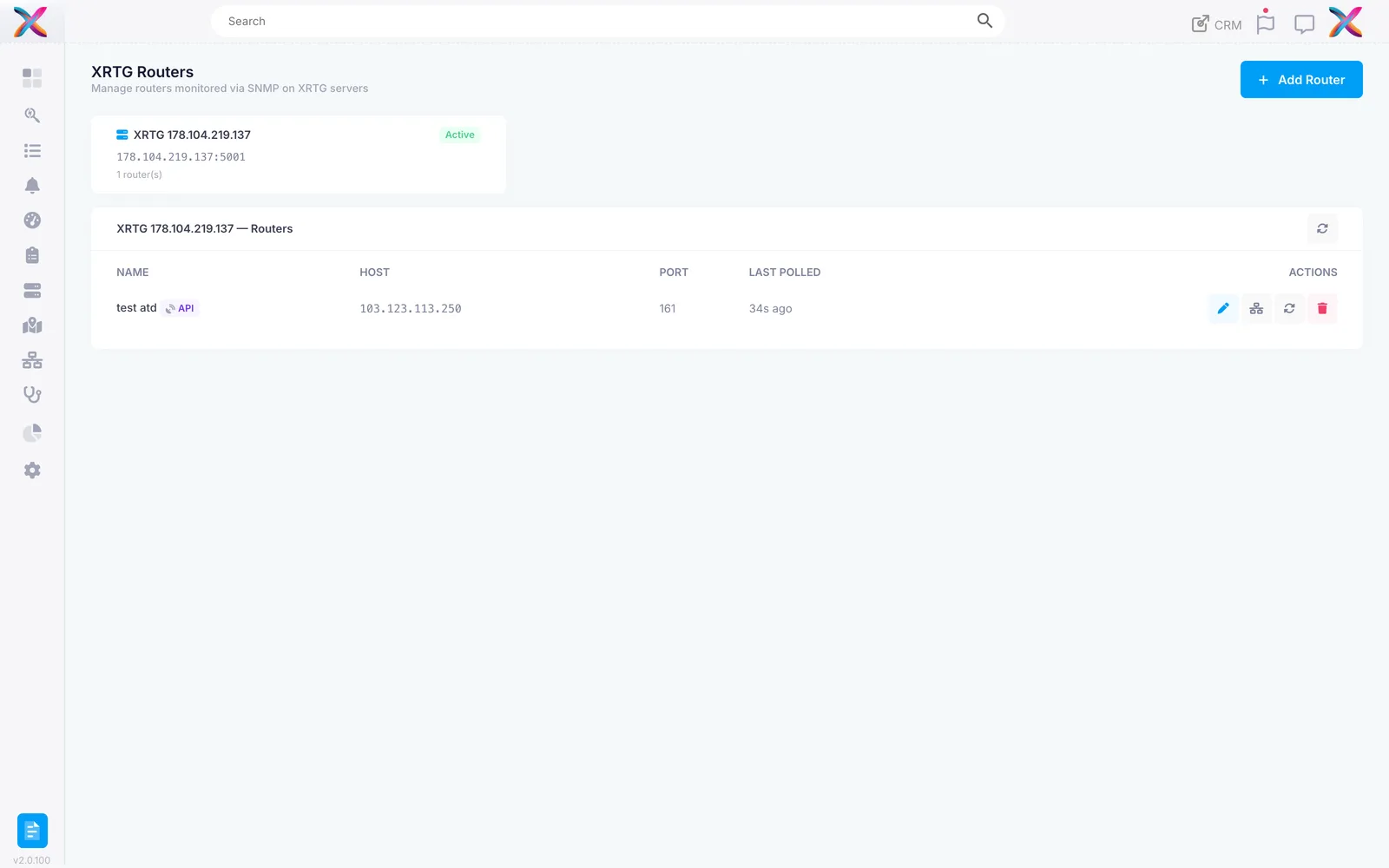Image resolution: width=1389 pixels, height=868 pixels.
Task: Open the pie chart reports sidebar icon
Action: pos(32,432)
